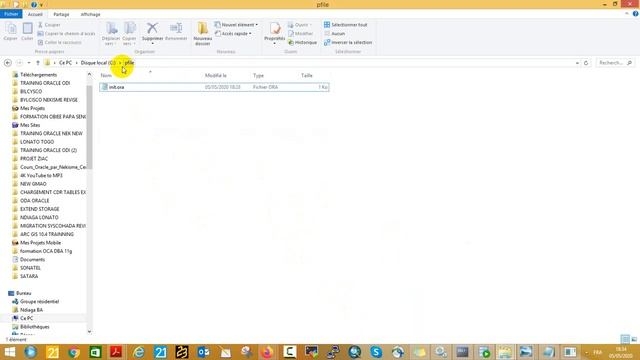The width and height of the screenshot is (640, 360).
Task: Select TRAINING ORACLE ODI folder
Action: (x=45, y=83)
